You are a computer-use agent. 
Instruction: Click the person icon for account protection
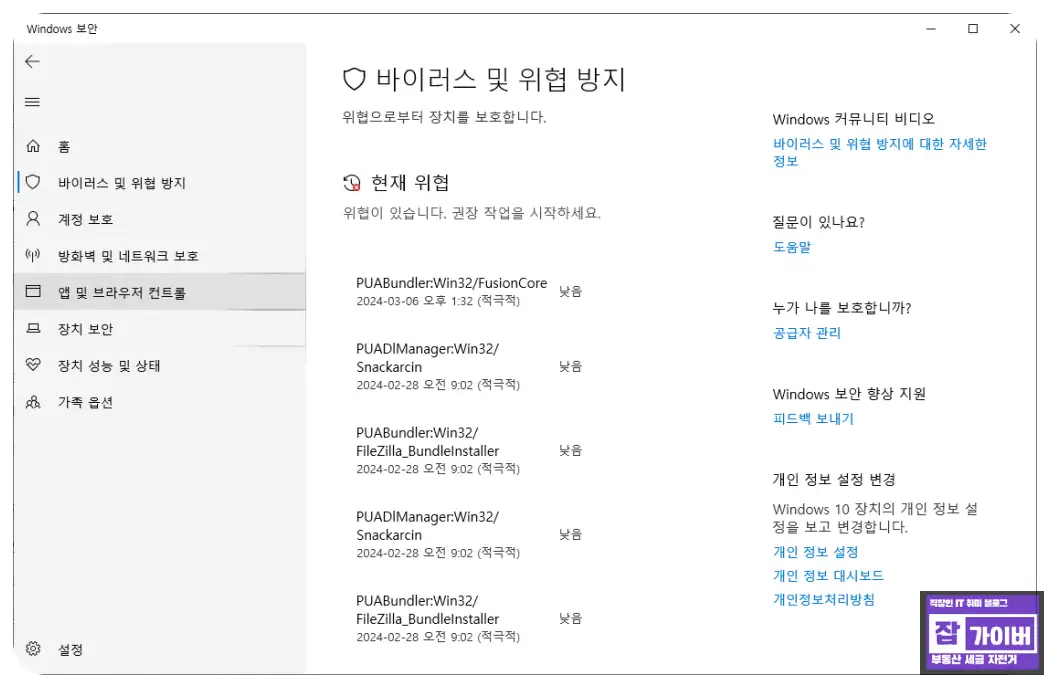33,218
